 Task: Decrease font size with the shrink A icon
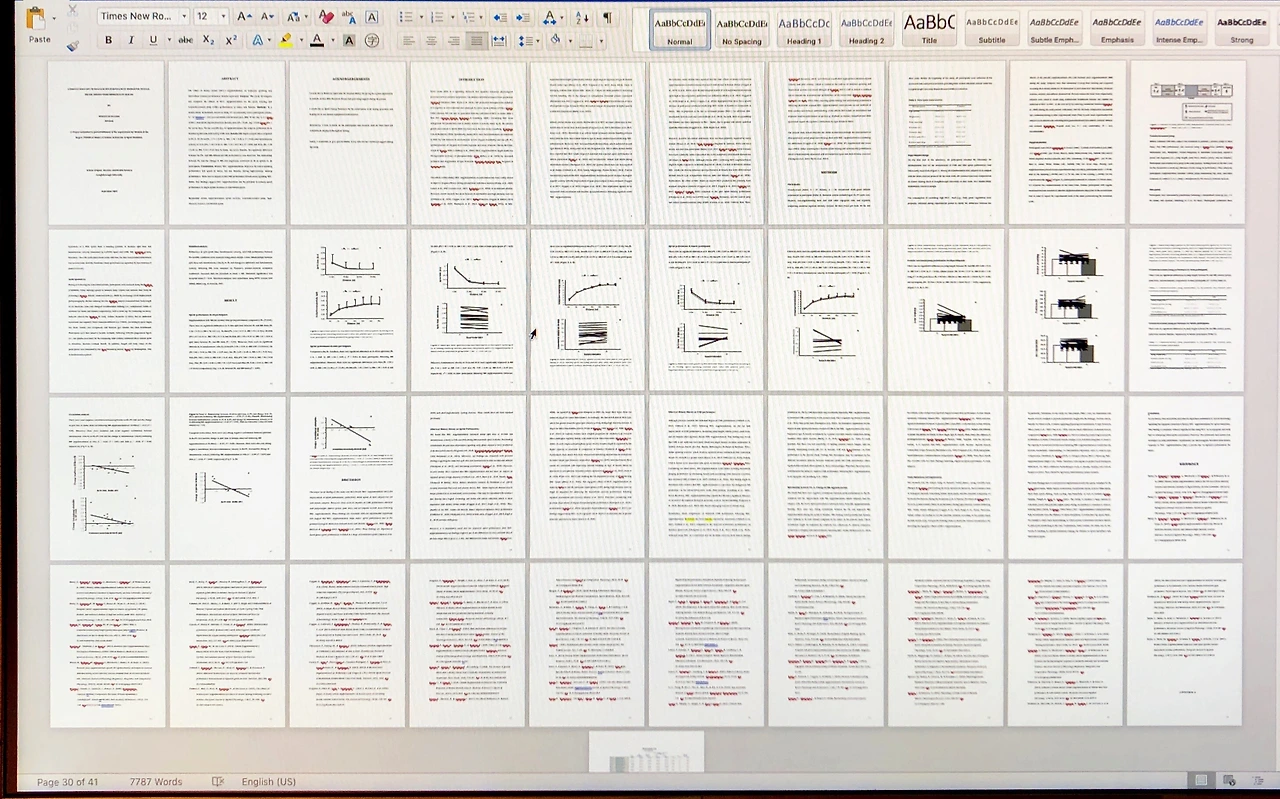point(267,16)
